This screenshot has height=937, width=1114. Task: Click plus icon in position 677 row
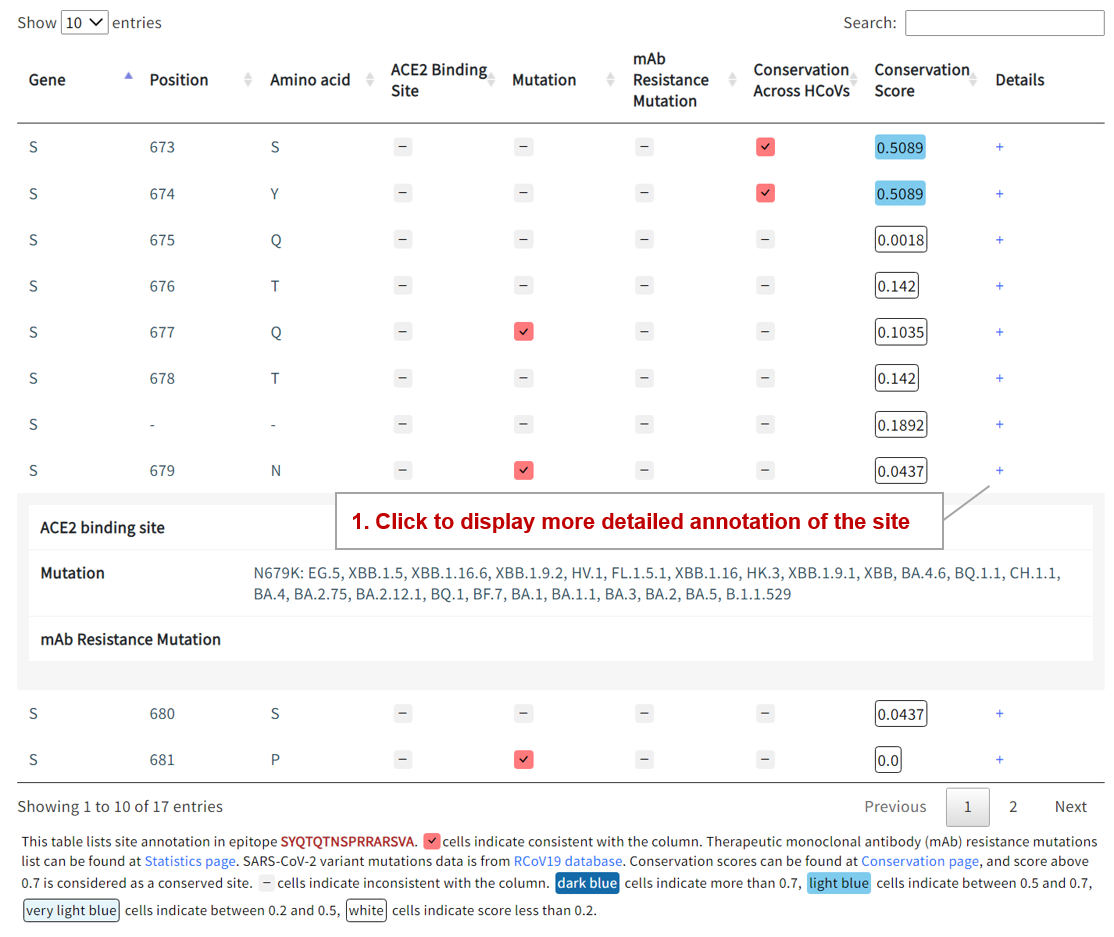[x=999, y=332]
